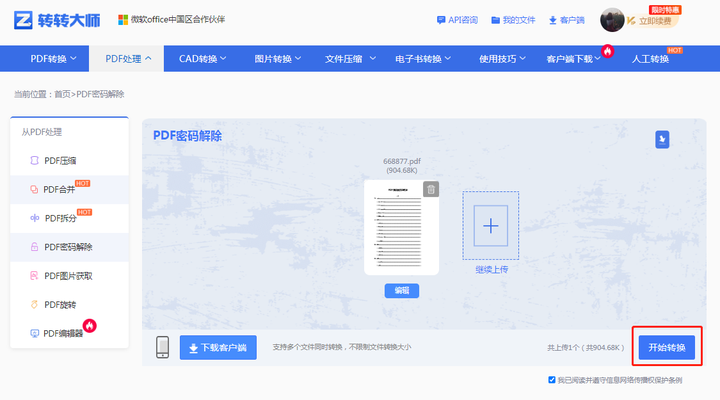The height and width of the screenshot is (400, 720).
Task: Select PDF拆分 in the sidebar
Action: [69, 218]
